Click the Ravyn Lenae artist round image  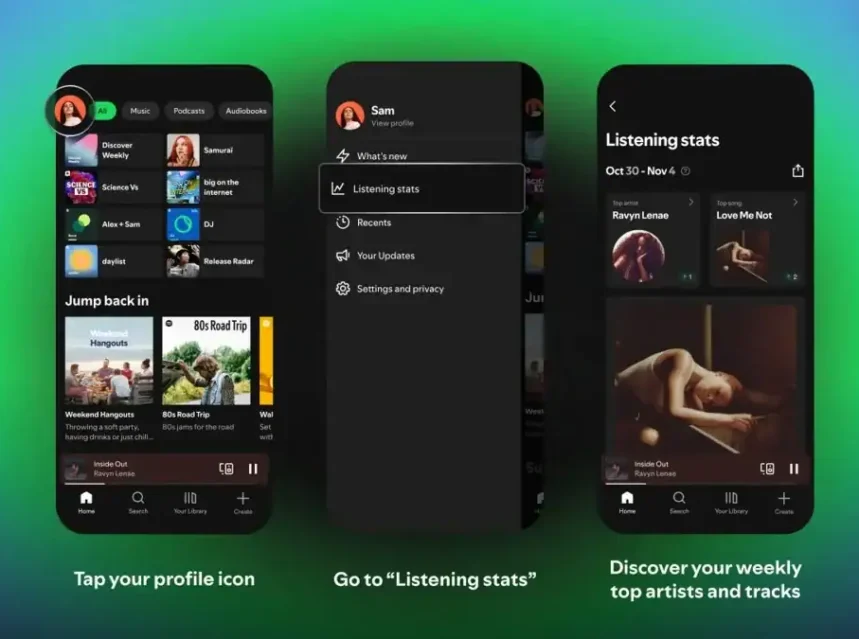[x=639, y=256]
